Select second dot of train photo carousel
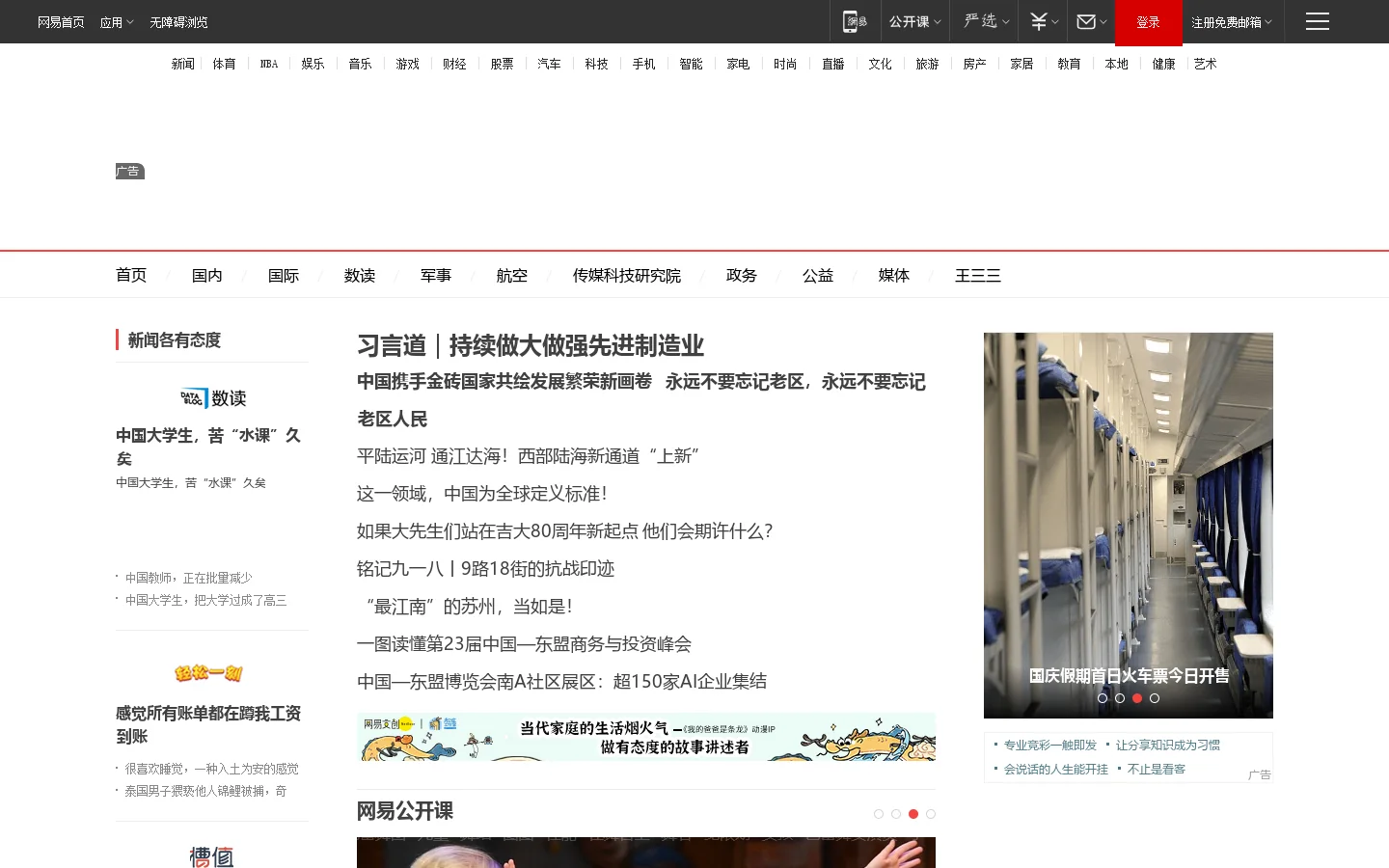This screenshot has width=1389, height=868. point(1120,697)
